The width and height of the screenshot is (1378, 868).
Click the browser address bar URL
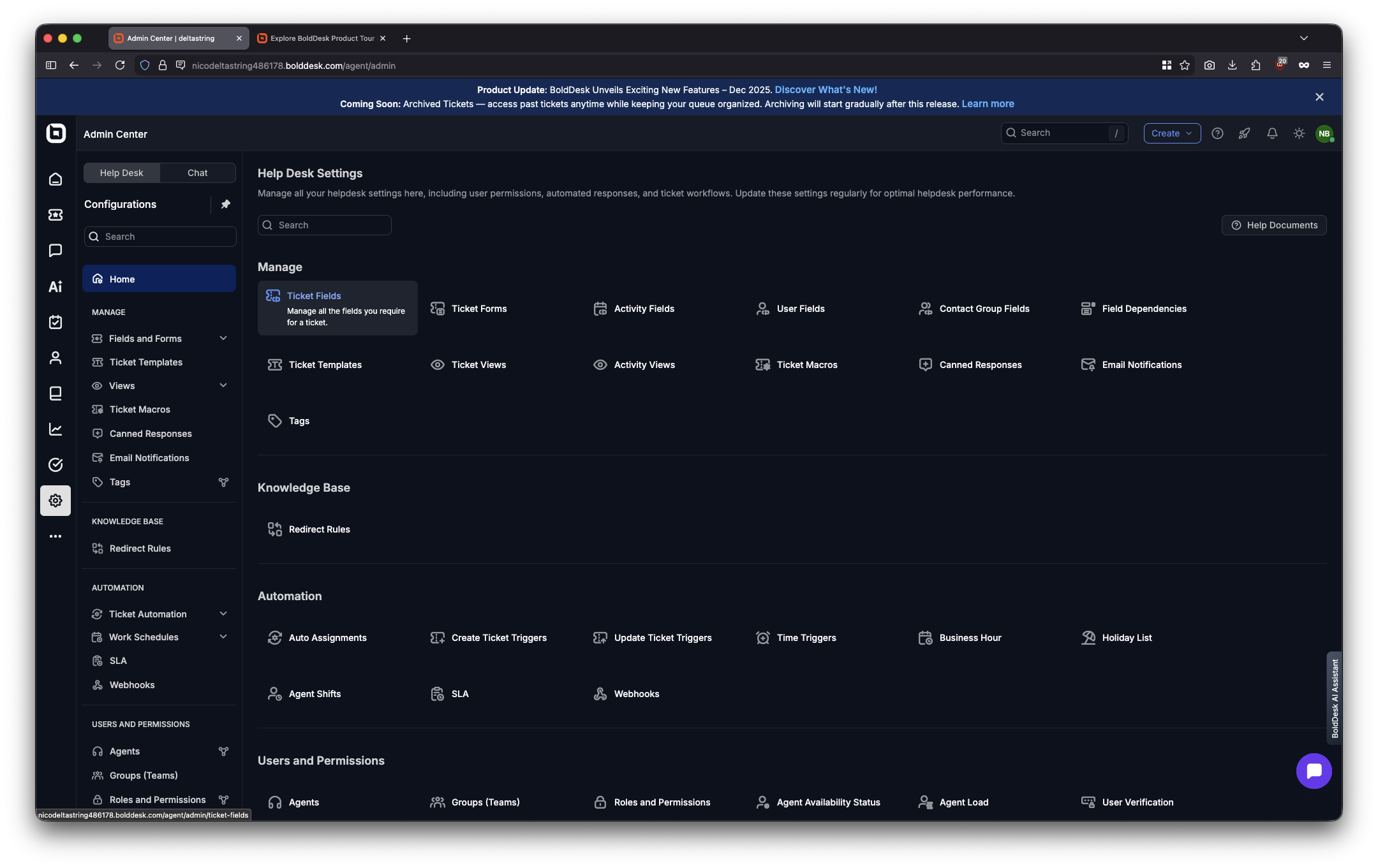[x=293, y=66]
